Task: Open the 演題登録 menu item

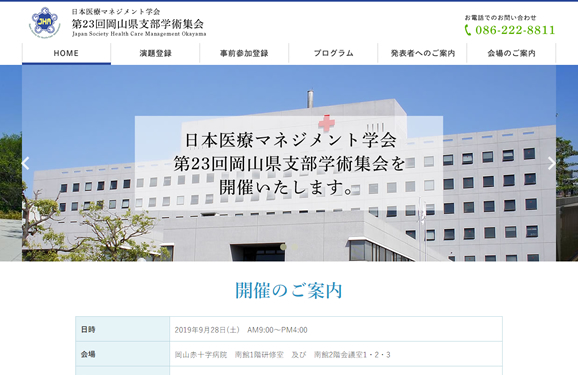Action: pyautogui.click(x=156, y=53)
